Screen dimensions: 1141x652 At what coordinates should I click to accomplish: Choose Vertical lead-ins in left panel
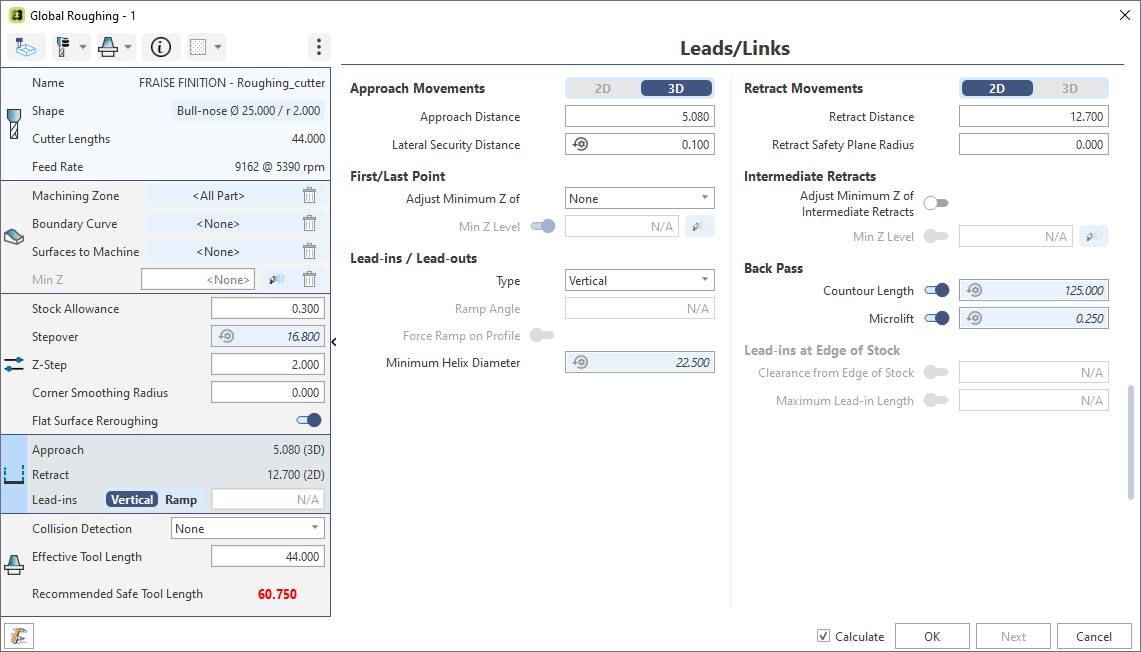coord(132,500)
